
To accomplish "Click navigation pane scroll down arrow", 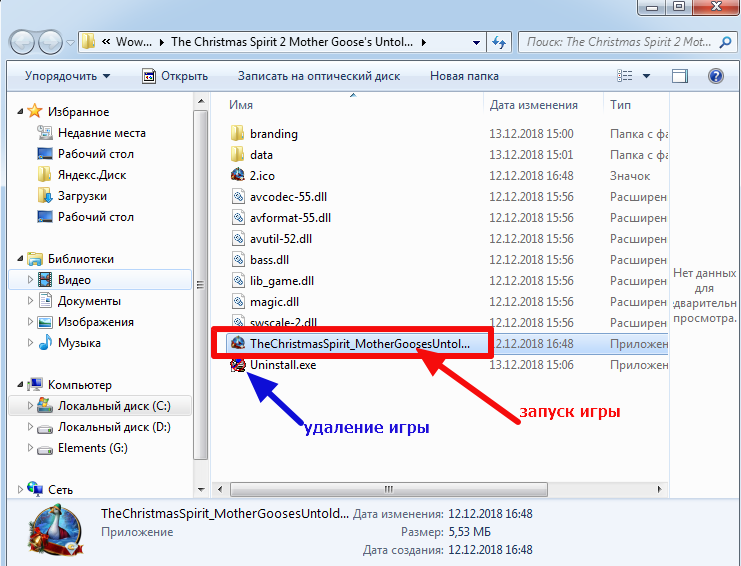I will coord(201,489).
